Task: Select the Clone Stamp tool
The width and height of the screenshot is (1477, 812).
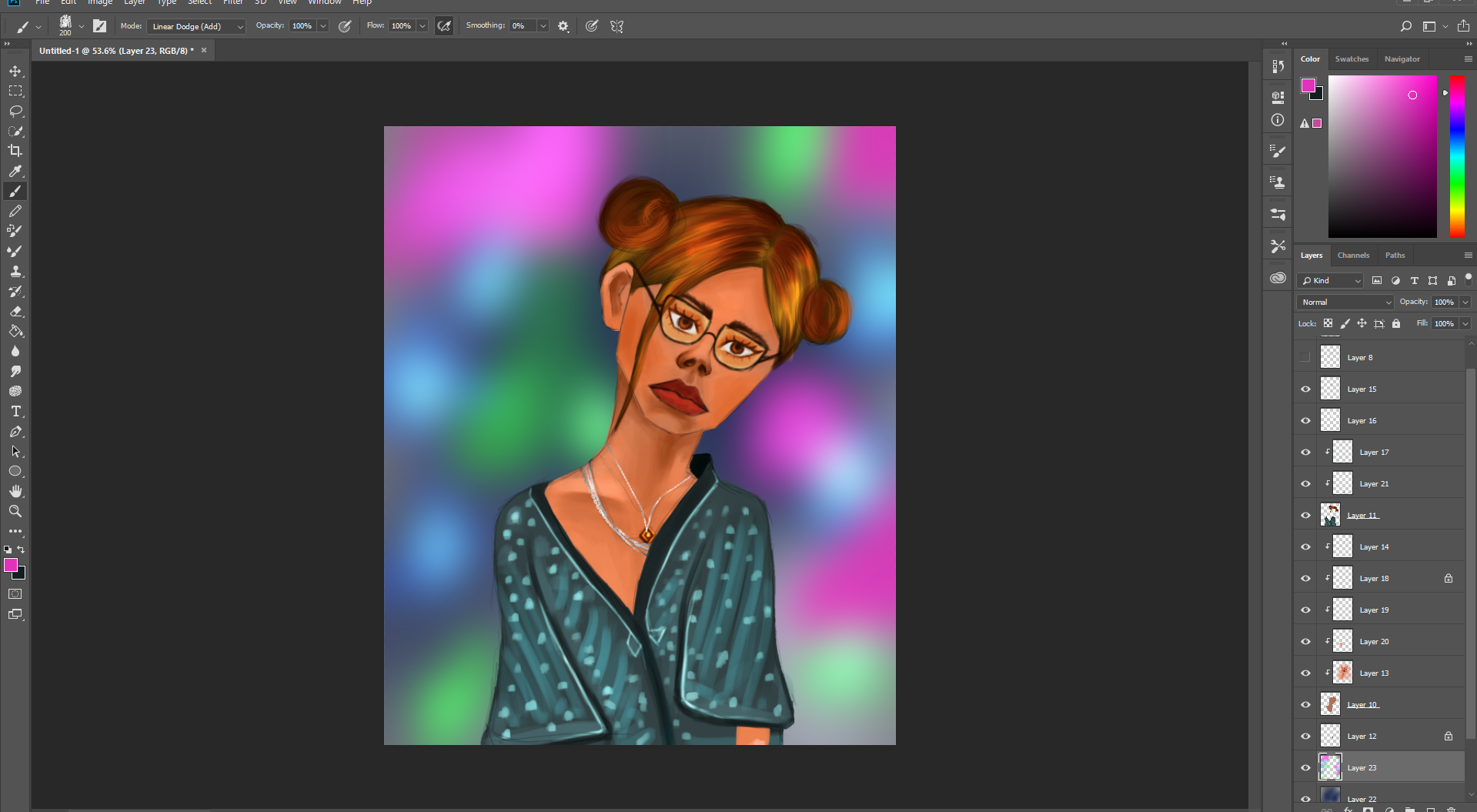Action: coord(15,271)
